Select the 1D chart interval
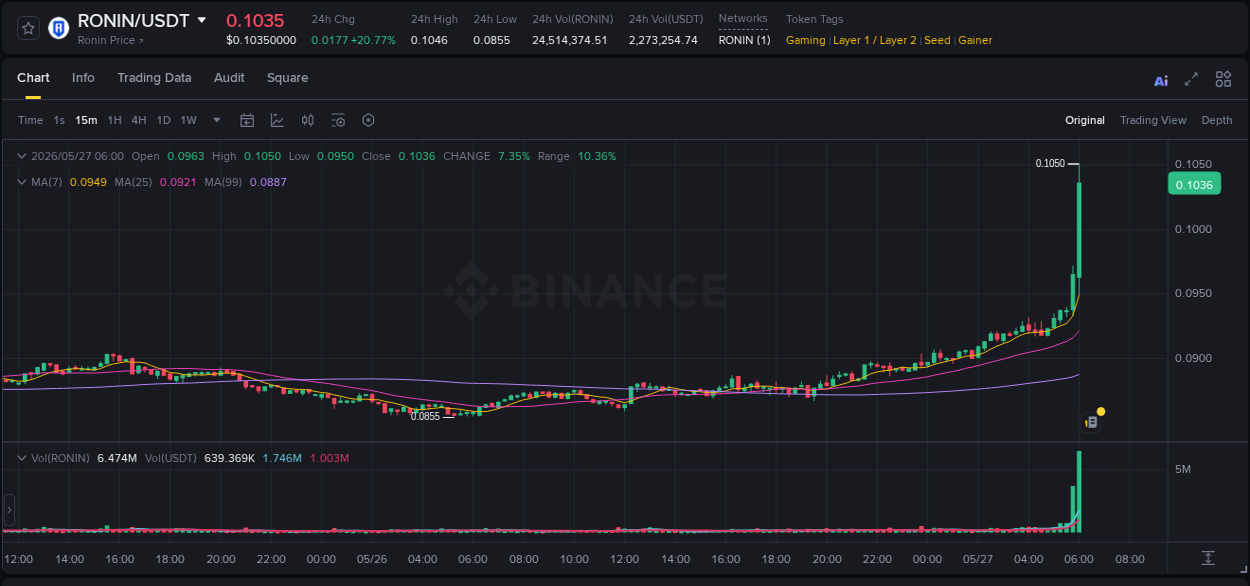The height and width of the screenshot is (586, 1250). pos(163,120)
